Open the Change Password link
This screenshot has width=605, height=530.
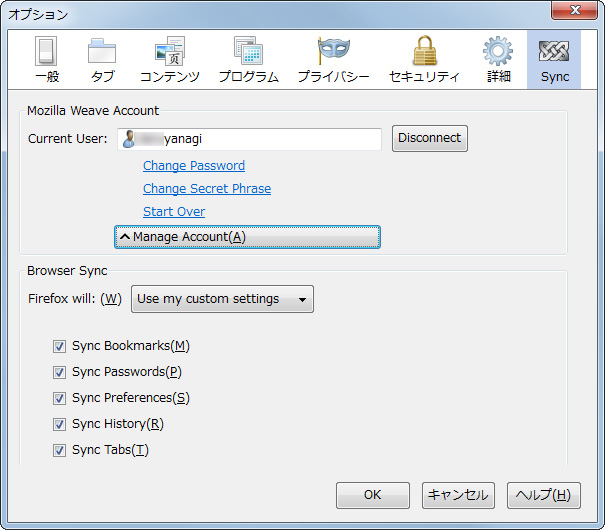pyautogui.click(x=194, y=166)
